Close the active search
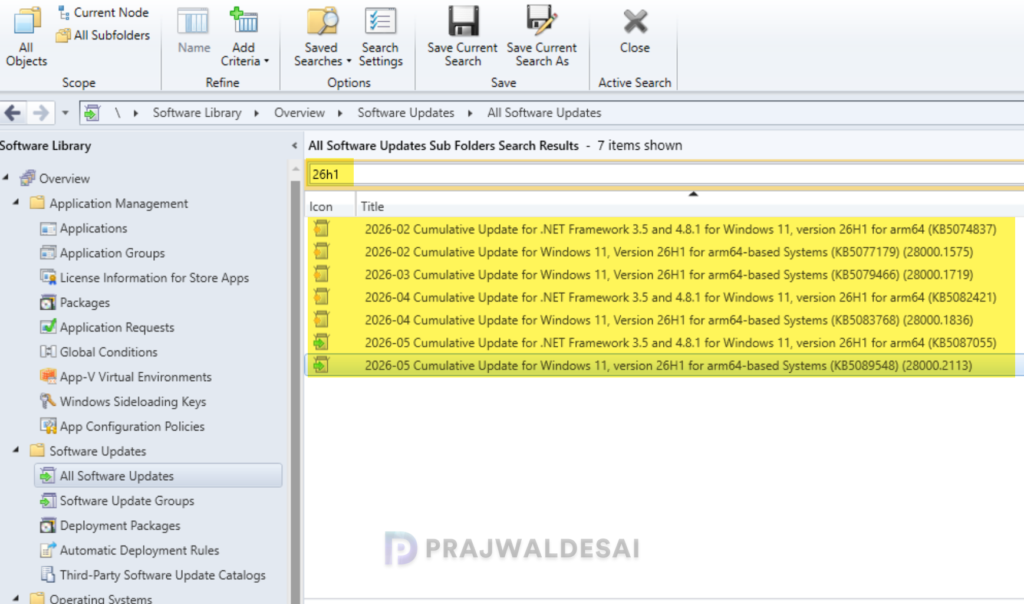The image size is (1024, 604). pyautogui.click(x=635, y=31)
